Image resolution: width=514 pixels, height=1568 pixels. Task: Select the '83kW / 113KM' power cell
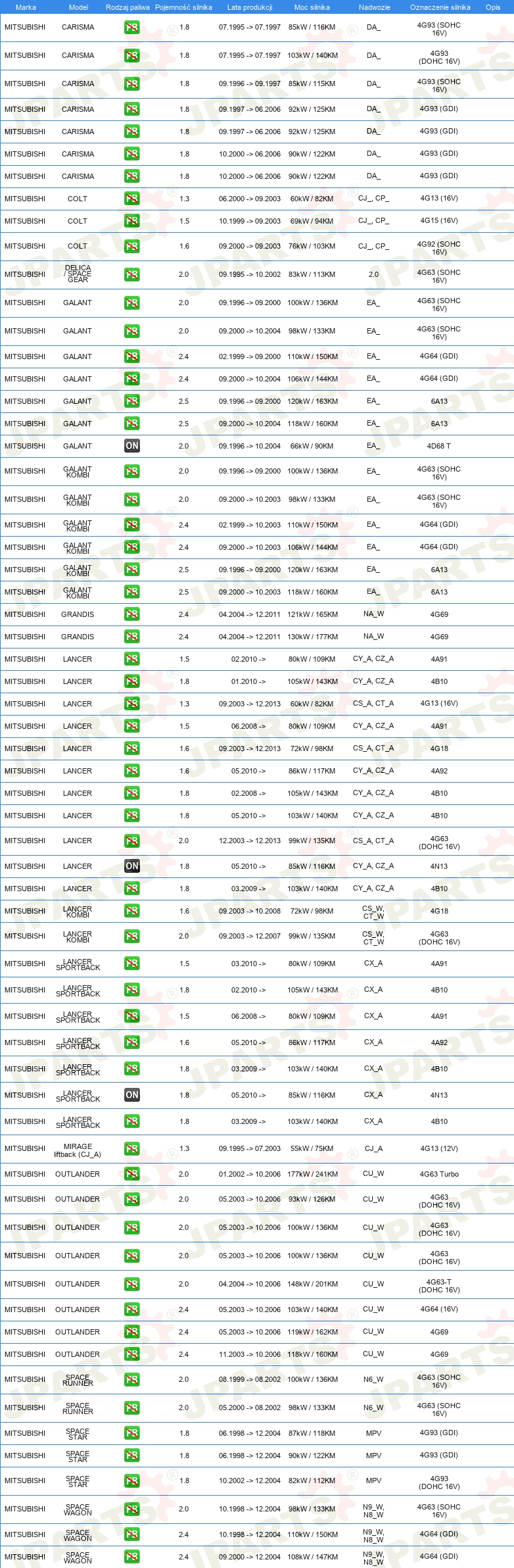312,274
